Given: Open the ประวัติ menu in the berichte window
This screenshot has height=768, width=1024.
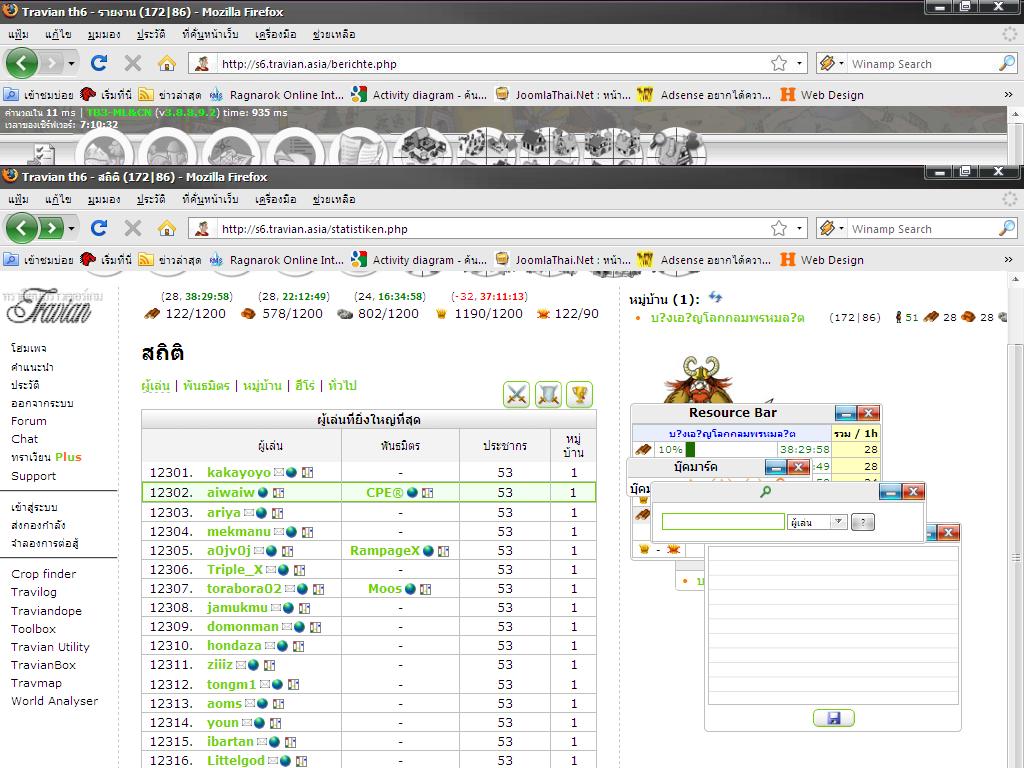Looking at the screenshot, I should [x=151, y=34].
